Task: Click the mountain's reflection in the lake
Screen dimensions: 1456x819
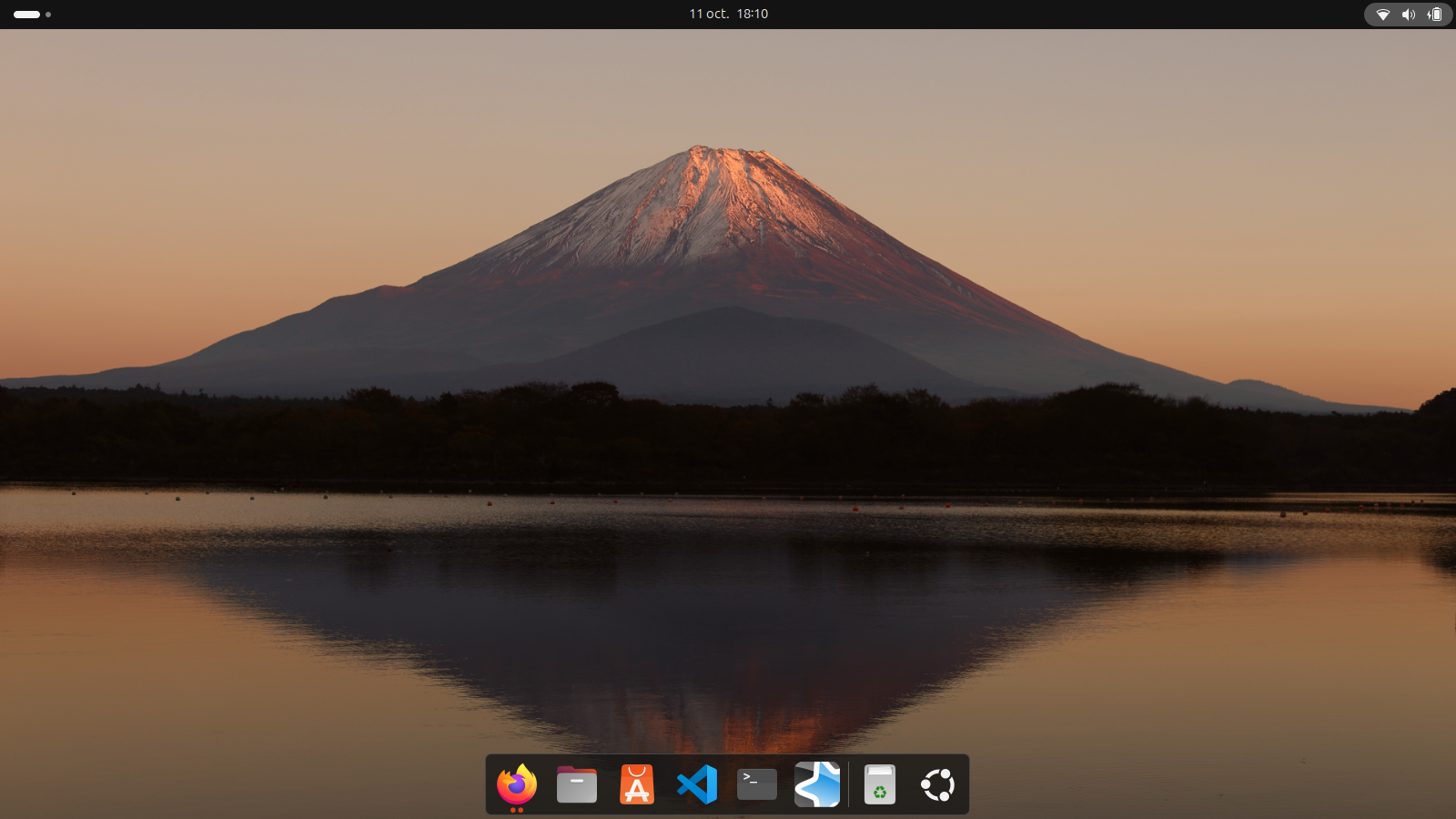Action: pos(710,655)
